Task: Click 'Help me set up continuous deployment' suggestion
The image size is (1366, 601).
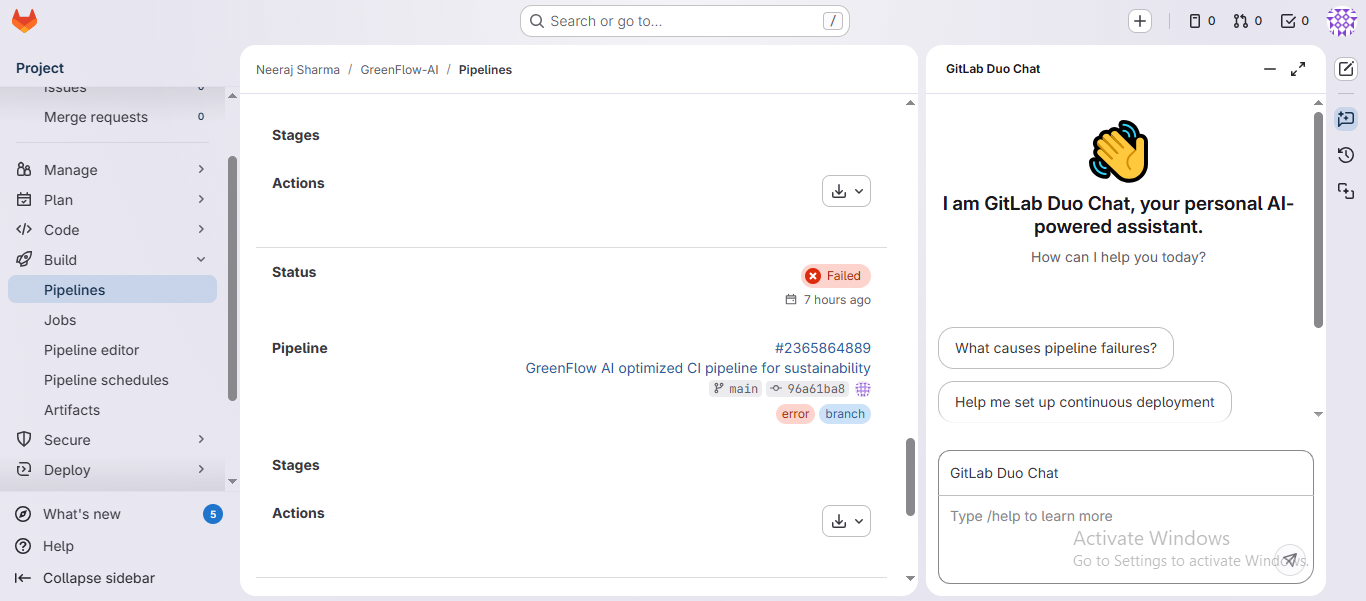Action: pos(1085,402)
